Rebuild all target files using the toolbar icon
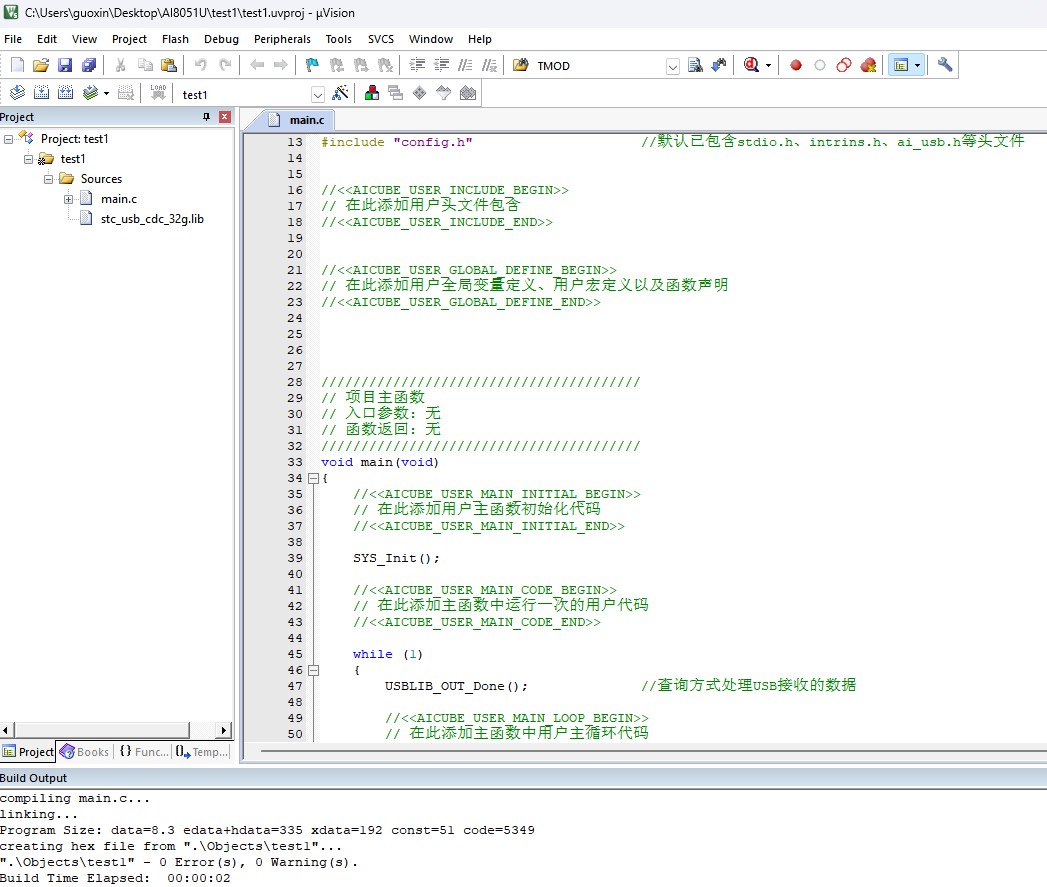Image resolution: width=1047 pixels, height=887 pixels. click(x=65, y=93)
